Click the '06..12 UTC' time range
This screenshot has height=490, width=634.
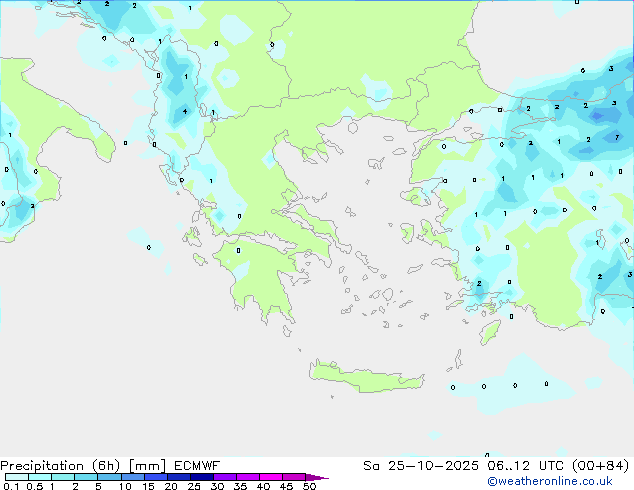(x=526, y=466)
